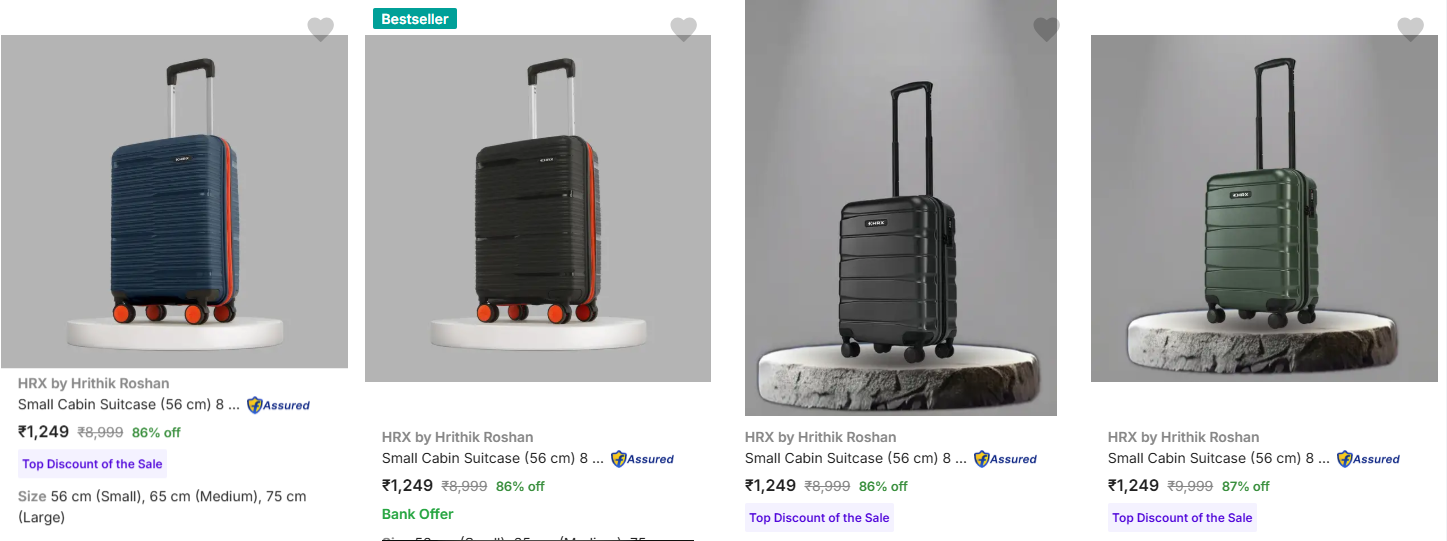This screenshot has width=1447, height=541.
Task: Open first product's Small Cabin Suitcase title
Action: [x=129, y=405]
